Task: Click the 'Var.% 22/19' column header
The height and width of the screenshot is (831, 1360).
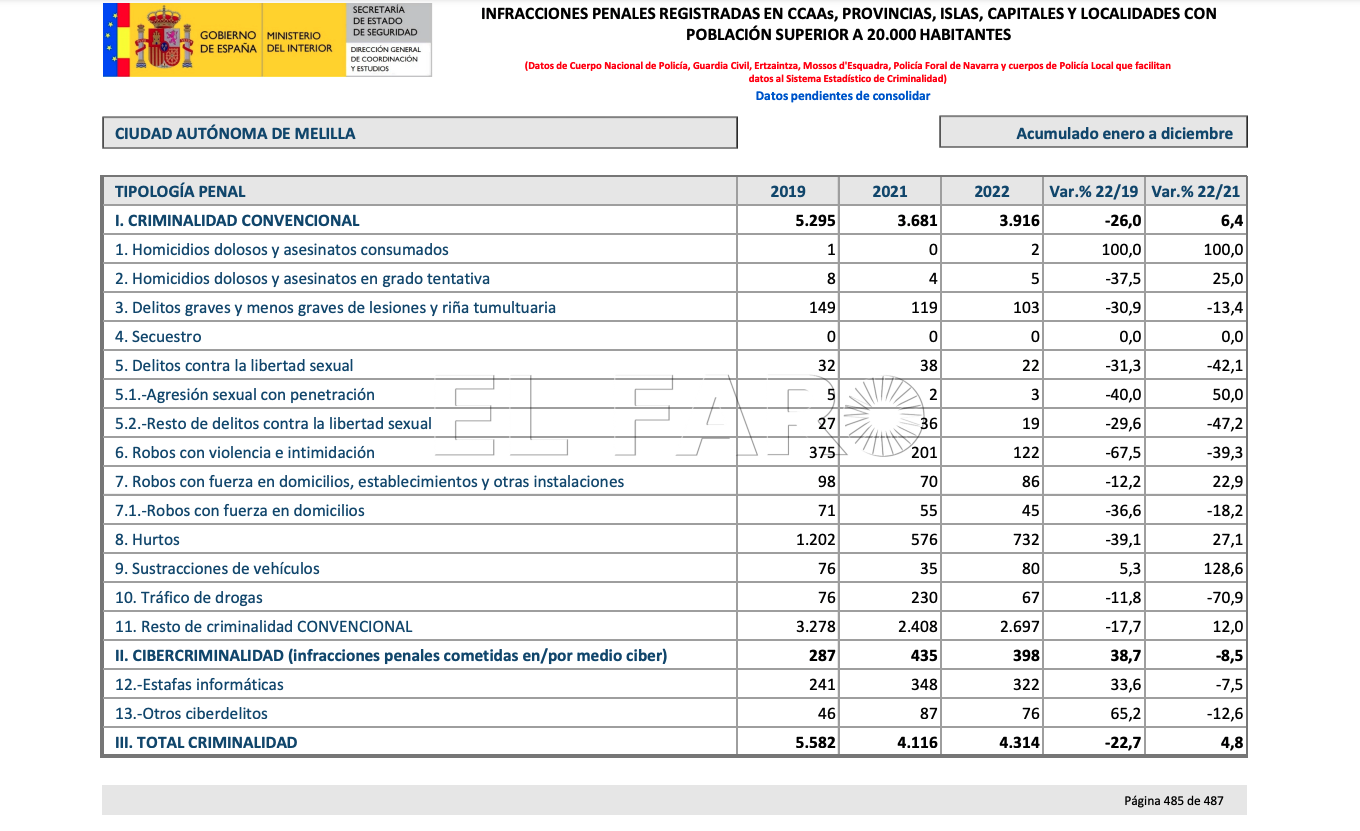Action: coord(1094,191)
